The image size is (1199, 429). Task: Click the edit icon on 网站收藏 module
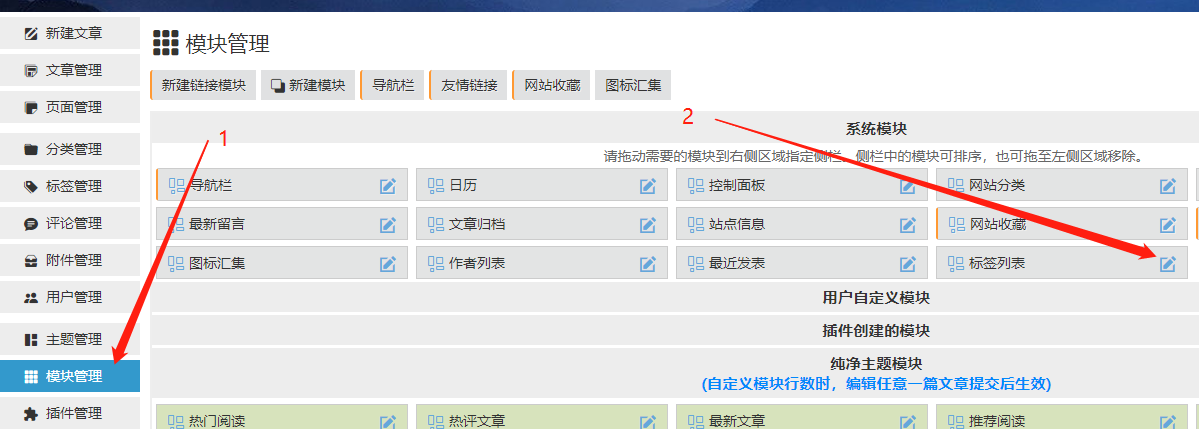pyautogui.click(x=1168, y=225)
